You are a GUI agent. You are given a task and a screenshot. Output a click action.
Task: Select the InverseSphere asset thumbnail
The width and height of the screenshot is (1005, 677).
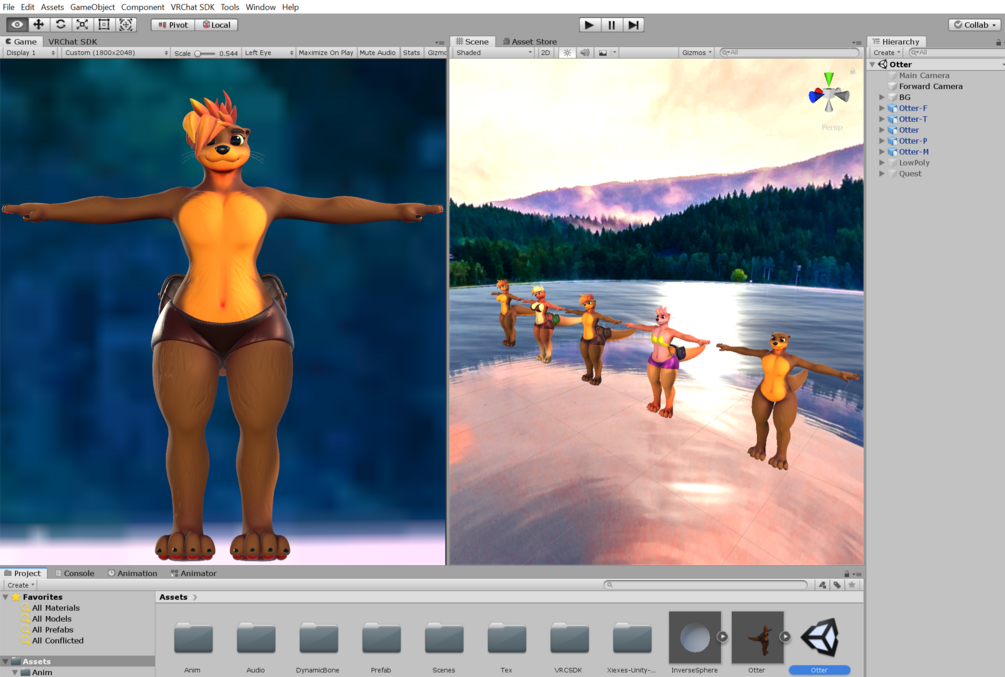click(x=695, y=637)
